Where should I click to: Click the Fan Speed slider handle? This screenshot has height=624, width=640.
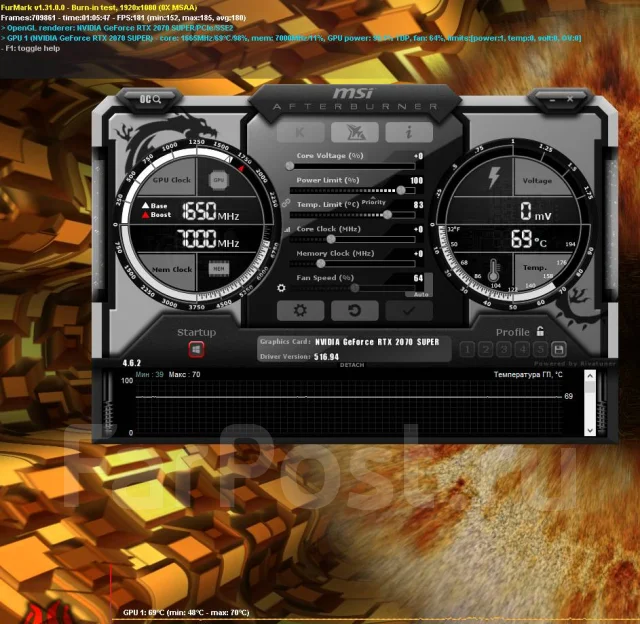[x=354, y=288]
